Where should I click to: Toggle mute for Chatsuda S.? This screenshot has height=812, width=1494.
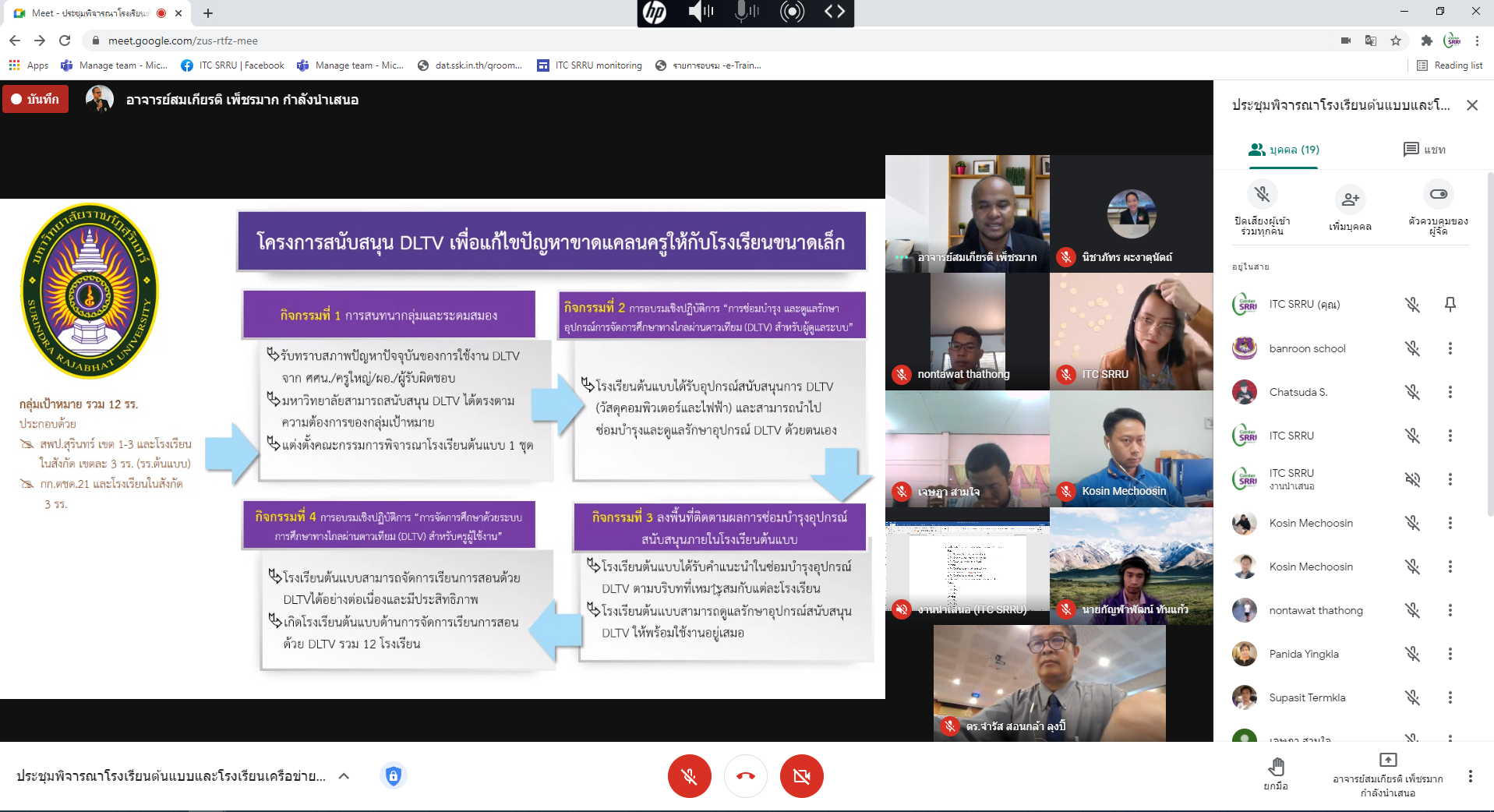[x=1412, y=392]
